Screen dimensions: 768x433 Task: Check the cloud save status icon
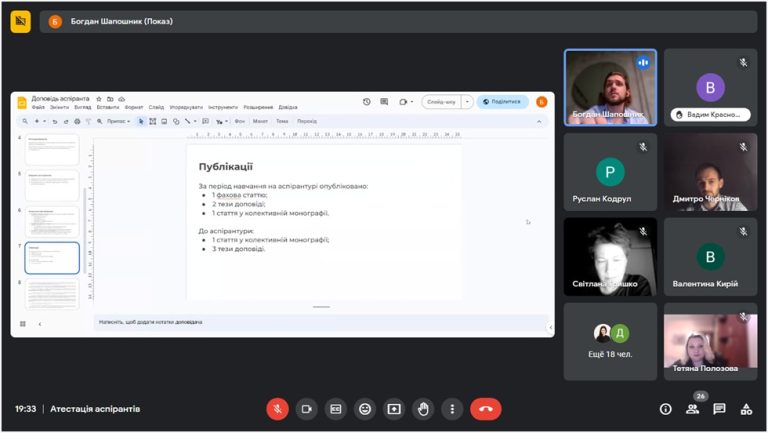(121, 99)
